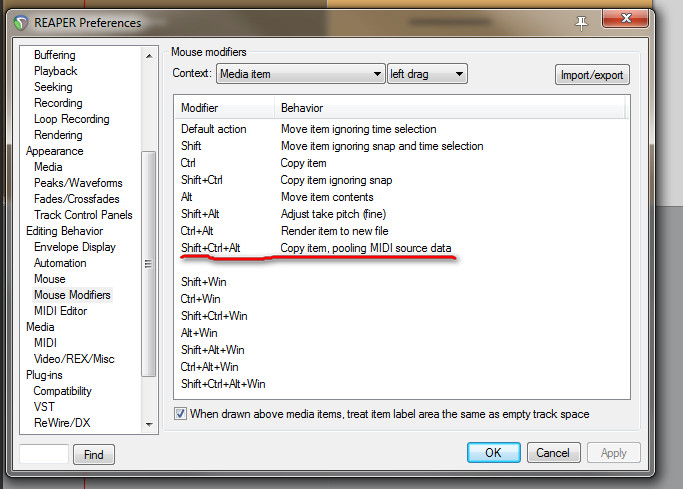
Task: Select the Shift+Ctrl+Alt pooling MIDI row
Action: tap(401, 248)
